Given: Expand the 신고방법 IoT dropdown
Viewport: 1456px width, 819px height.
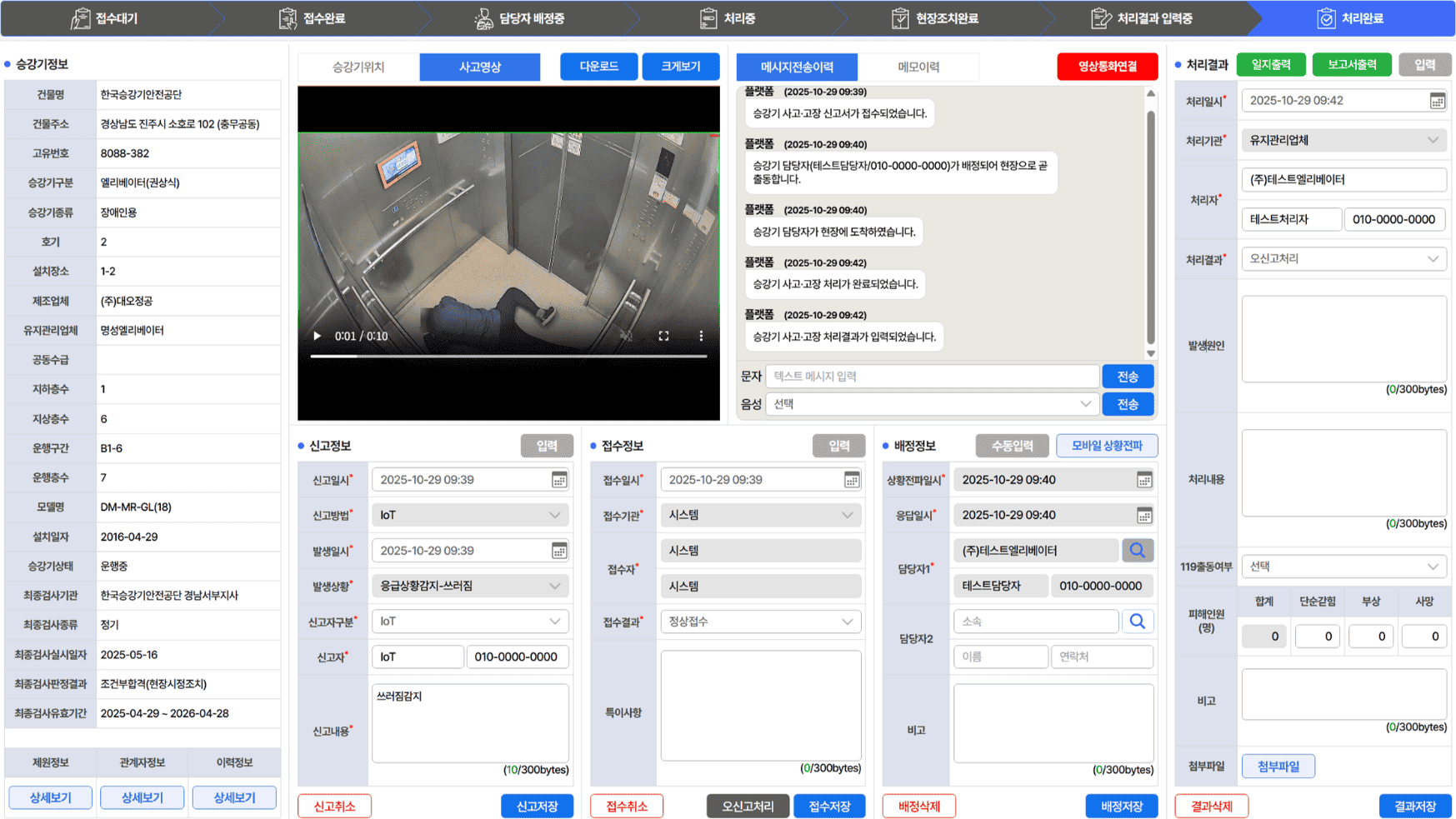Looking at the screenshot, I should tap(471, 515).
